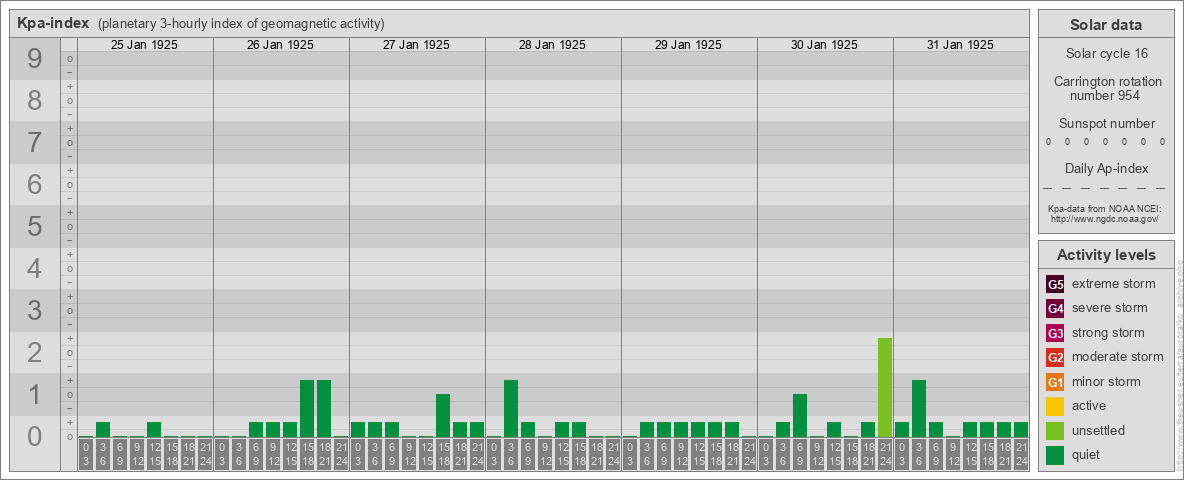
Task: Click the 'Solar data' panel heading
Action: click(x=1106, y=25)
